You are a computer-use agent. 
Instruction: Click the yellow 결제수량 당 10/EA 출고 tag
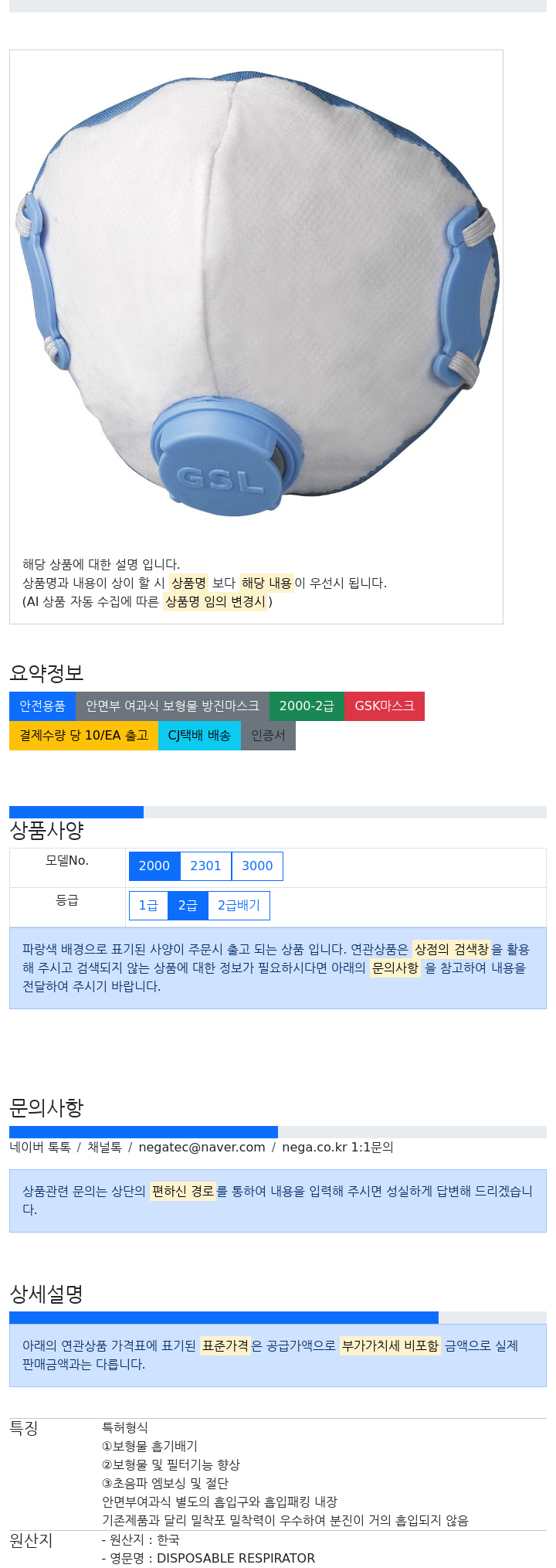point(83,735)
